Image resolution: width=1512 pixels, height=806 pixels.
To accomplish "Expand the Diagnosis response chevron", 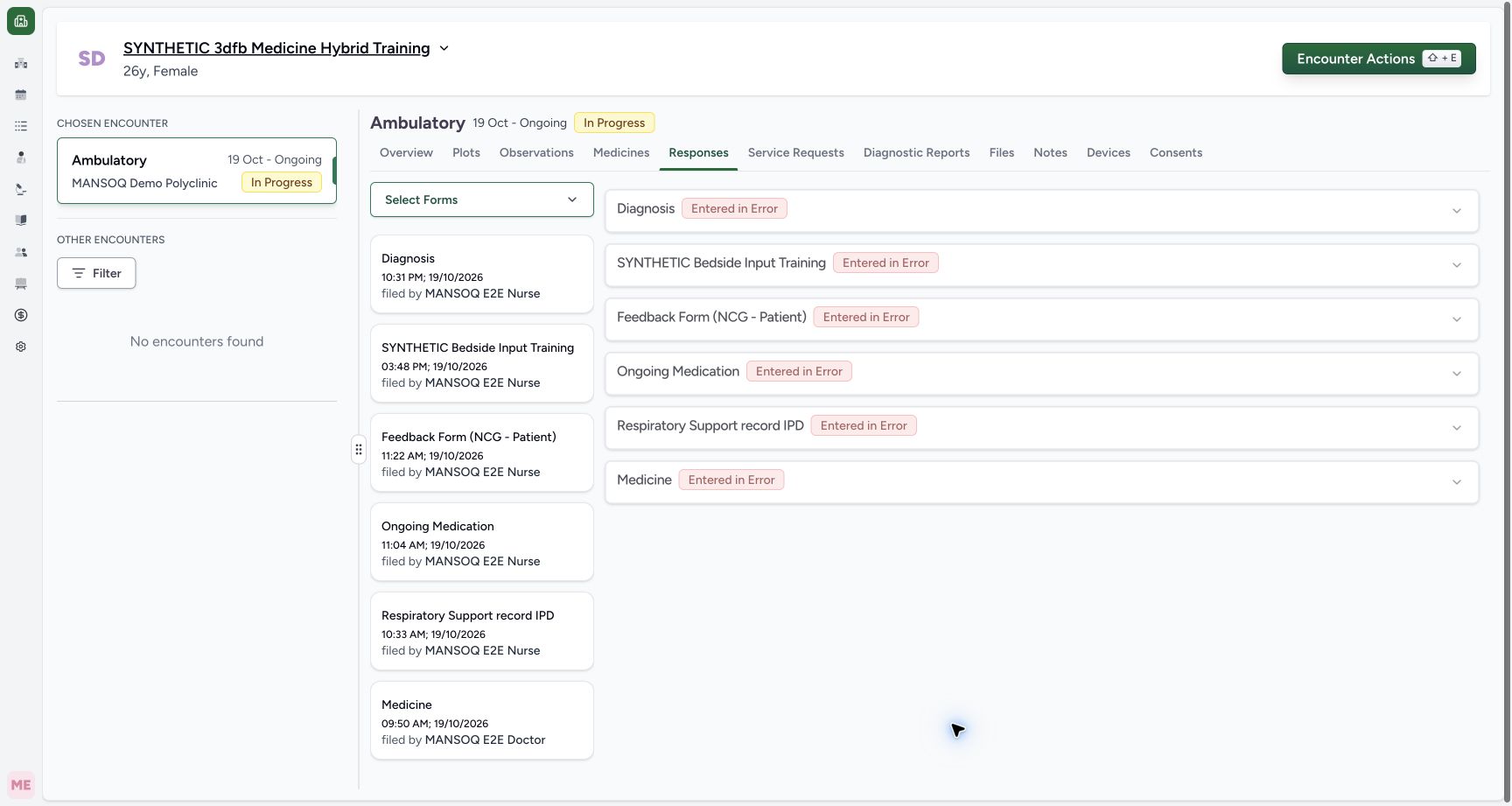I will [1457, 211].
